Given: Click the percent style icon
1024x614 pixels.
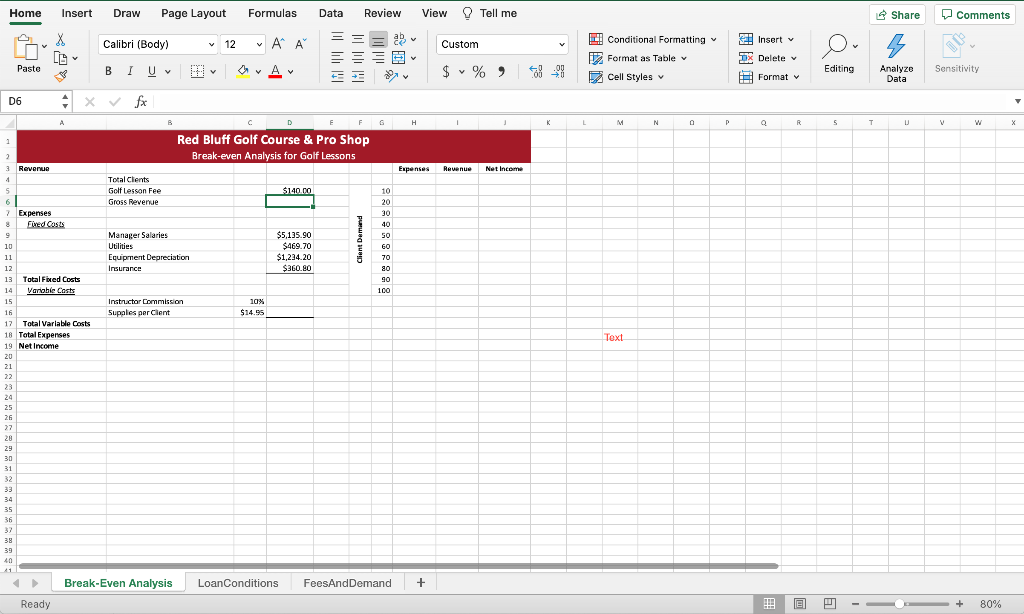Looking at the screenshot, I should click(479, 72).
